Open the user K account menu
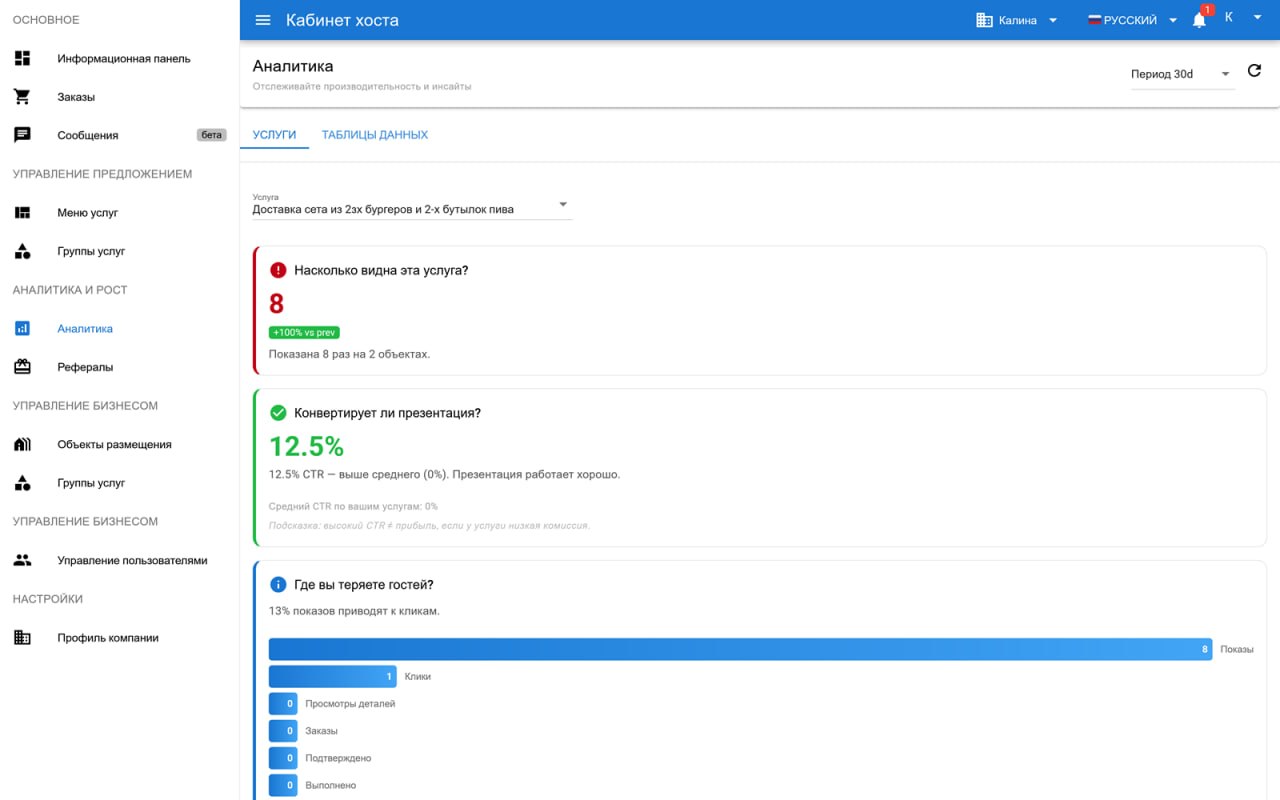The width and height of the screenshot is (1280, 800). tap(1243, 17)
